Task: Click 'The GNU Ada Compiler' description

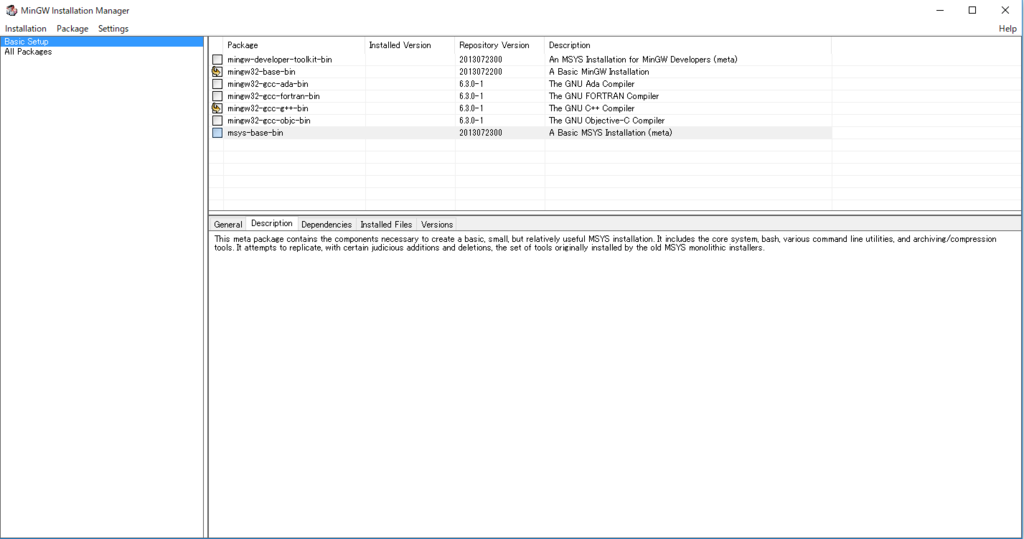Action: click(592, 84)
